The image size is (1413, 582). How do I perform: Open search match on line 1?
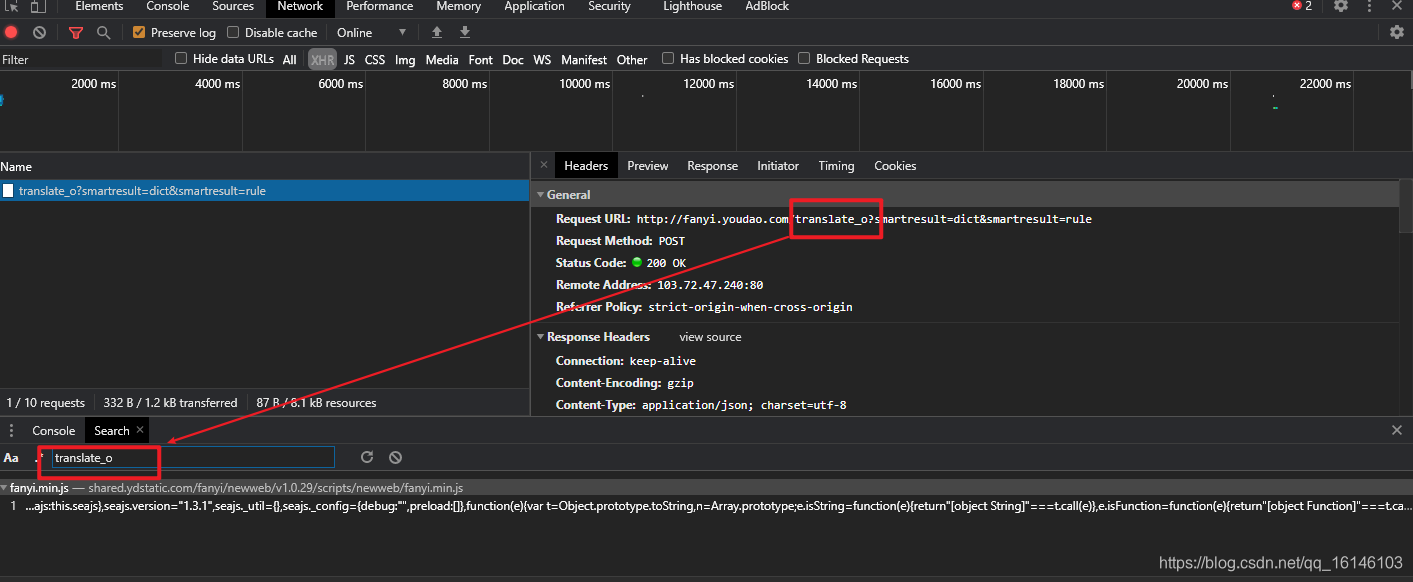[x=706, y=506]
